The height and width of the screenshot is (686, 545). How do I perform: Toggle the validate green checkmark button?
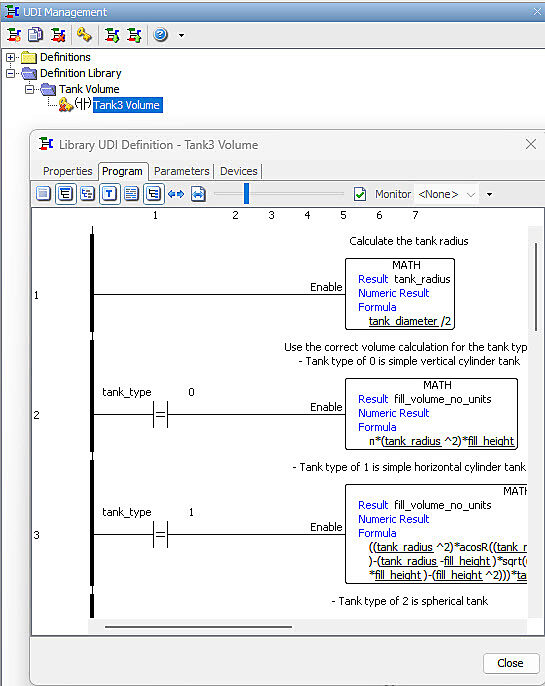tap(360, 194)
